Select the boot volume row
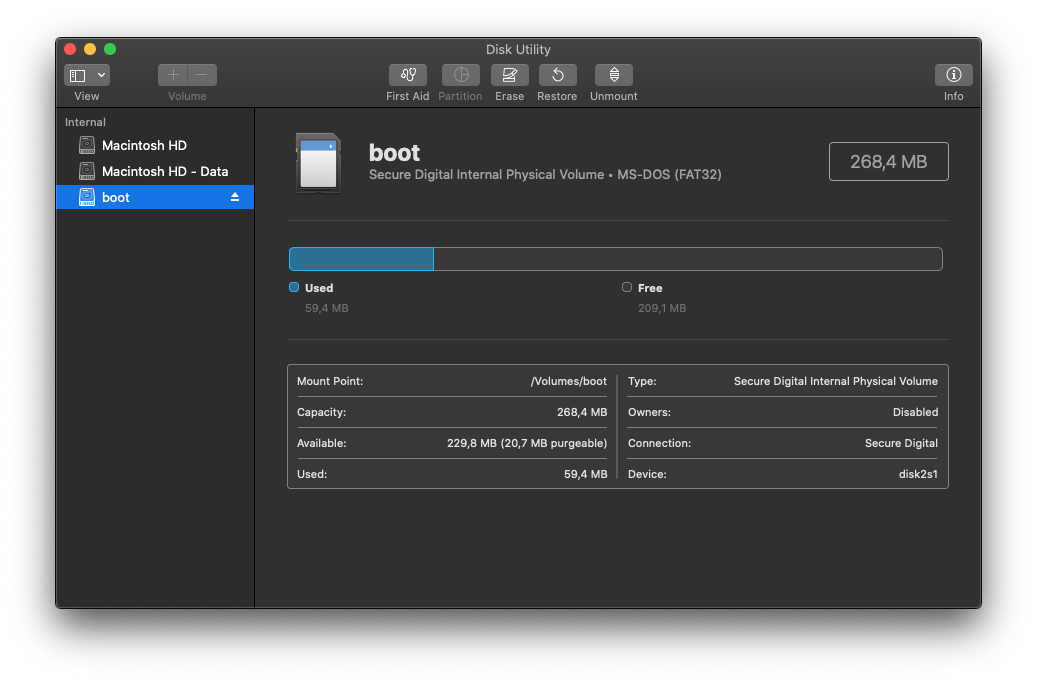Image resolution: width=1037 pixels, height=682 pixels. click(155, 197)
